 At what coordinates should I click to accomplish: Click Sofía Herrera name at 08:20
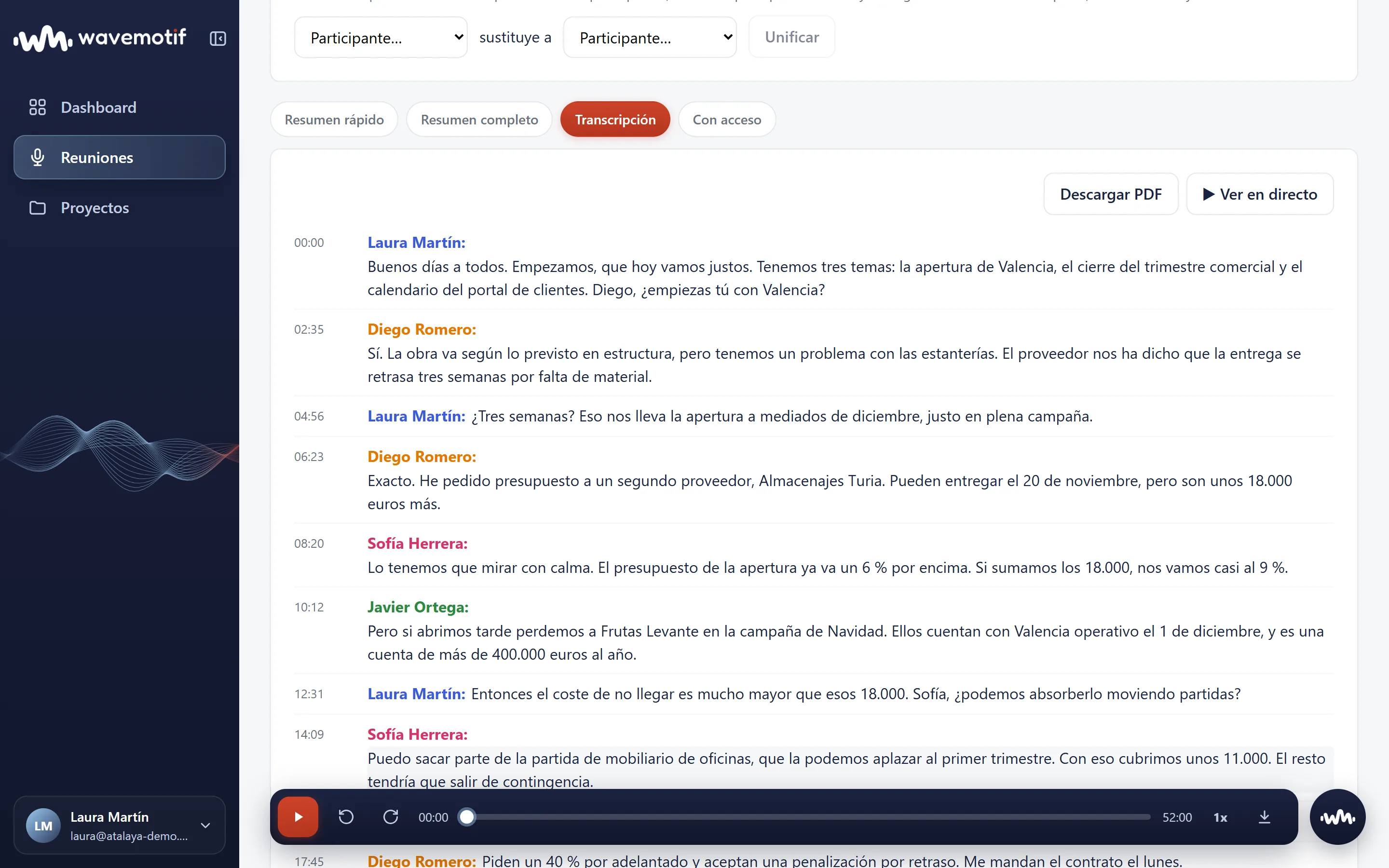pyautogui.click(x=417, y=543)
